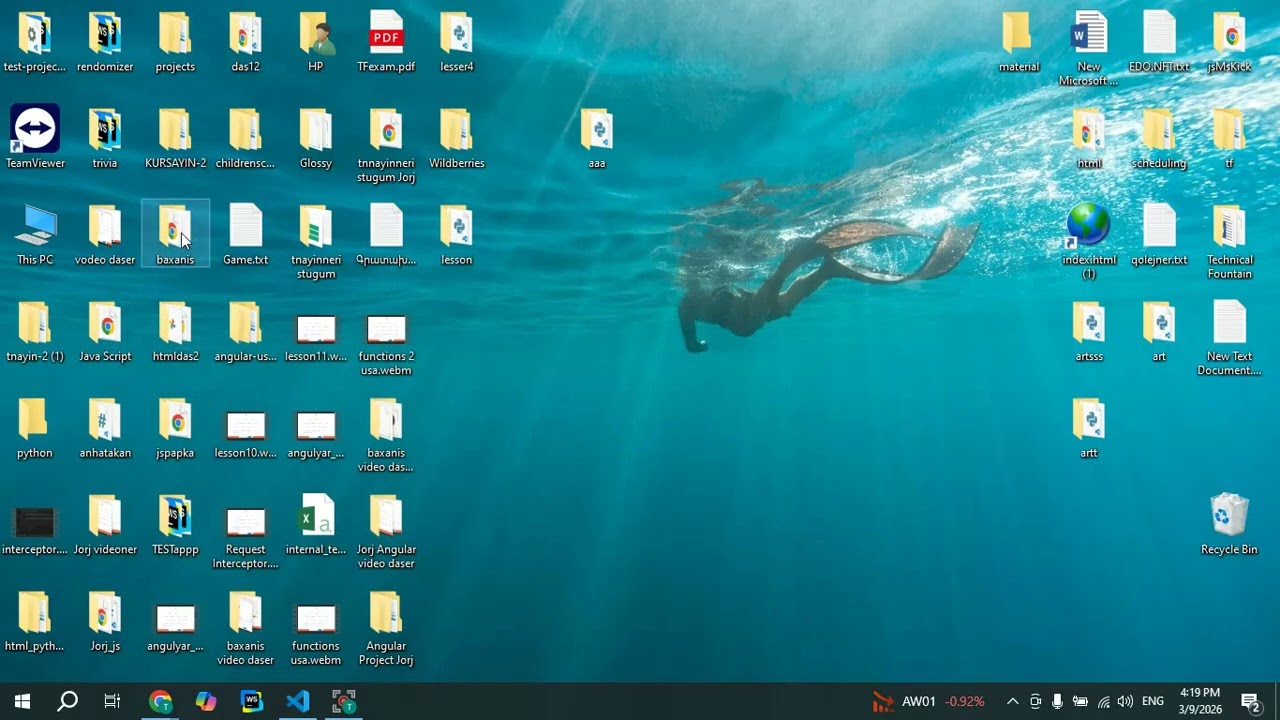1280x720 pixels.
Task: Switch ENG input language indicator
Action: [1153, 702]
